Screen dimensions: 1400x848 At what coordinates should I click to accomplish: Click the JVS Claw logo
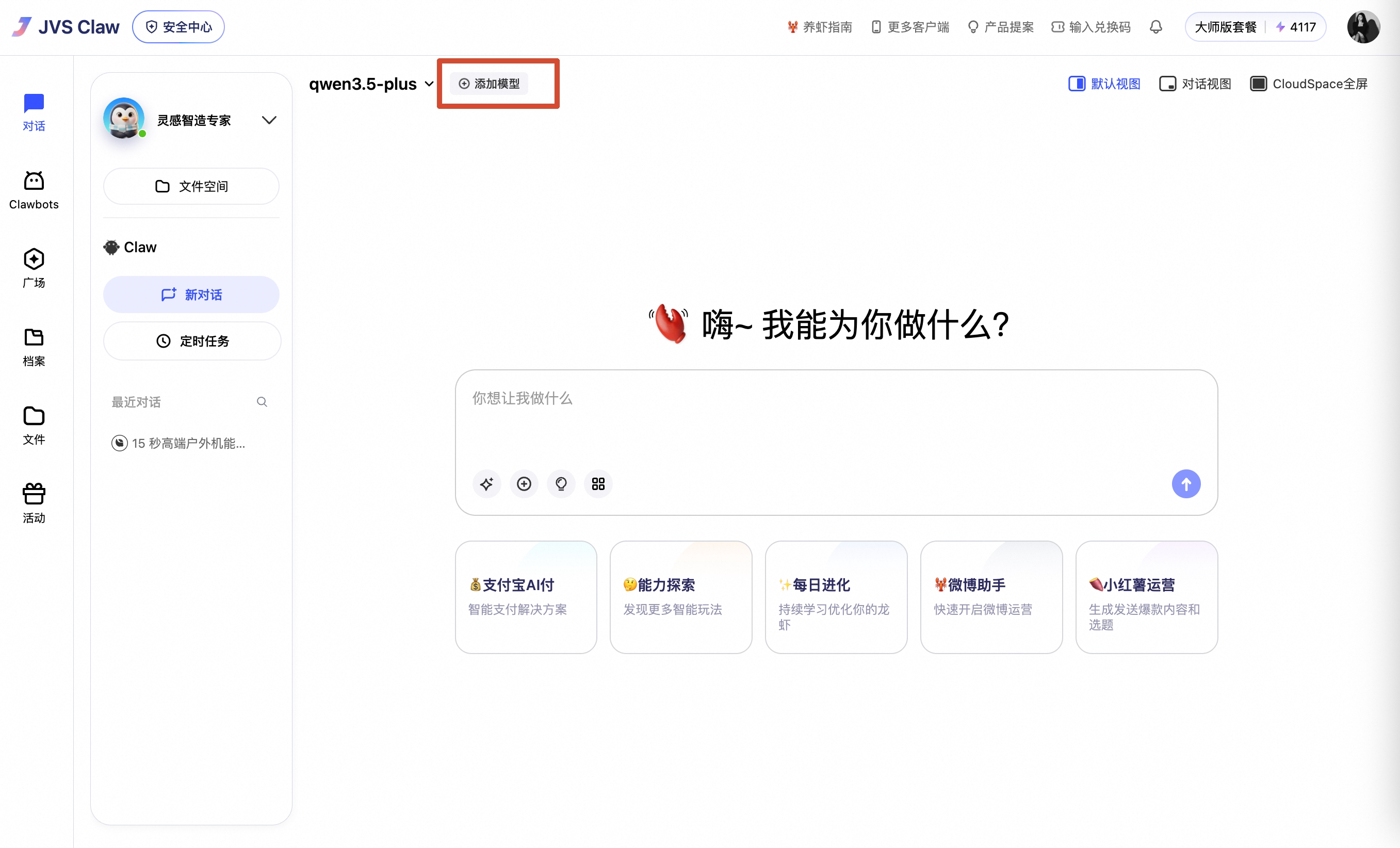(x=66, y=27)
